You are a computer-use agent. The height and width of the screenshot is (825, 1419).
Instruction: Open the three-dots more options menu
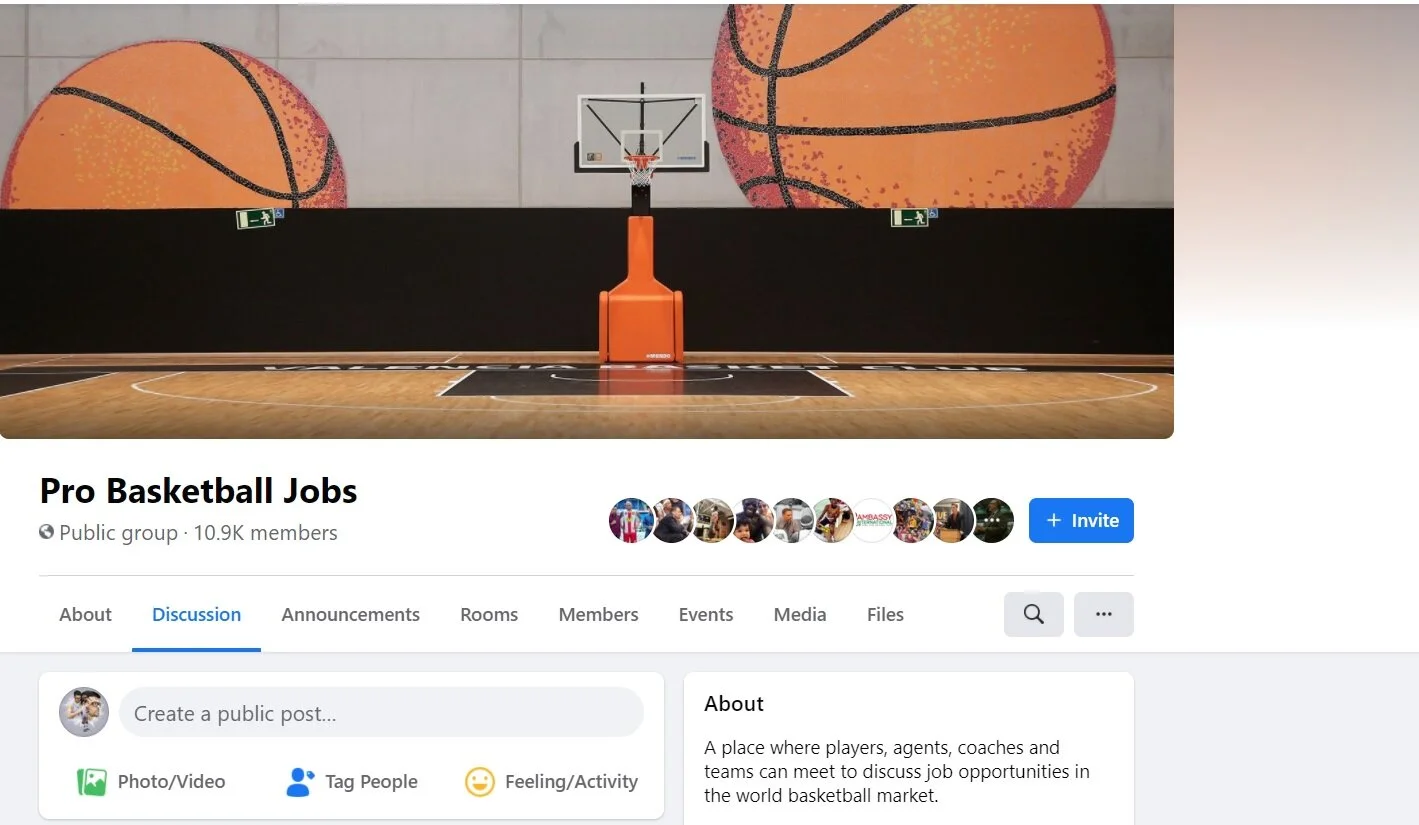click(1104, 614)
